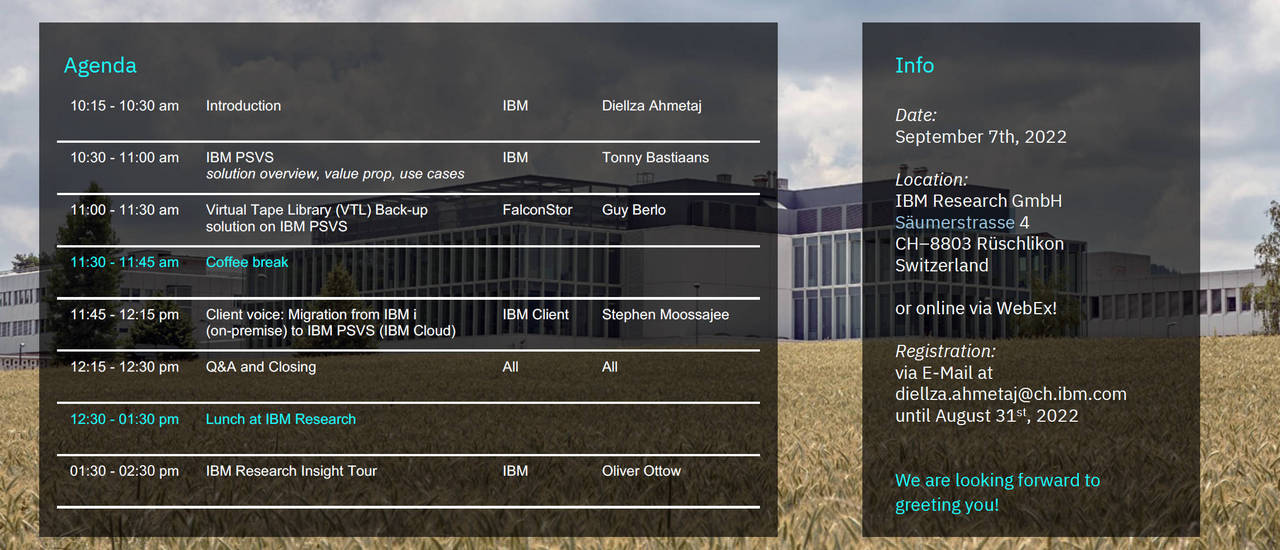Click IBM company in IBM PSVS row
This screenshot has height=550, width=1280.
[x=515, y=157]
